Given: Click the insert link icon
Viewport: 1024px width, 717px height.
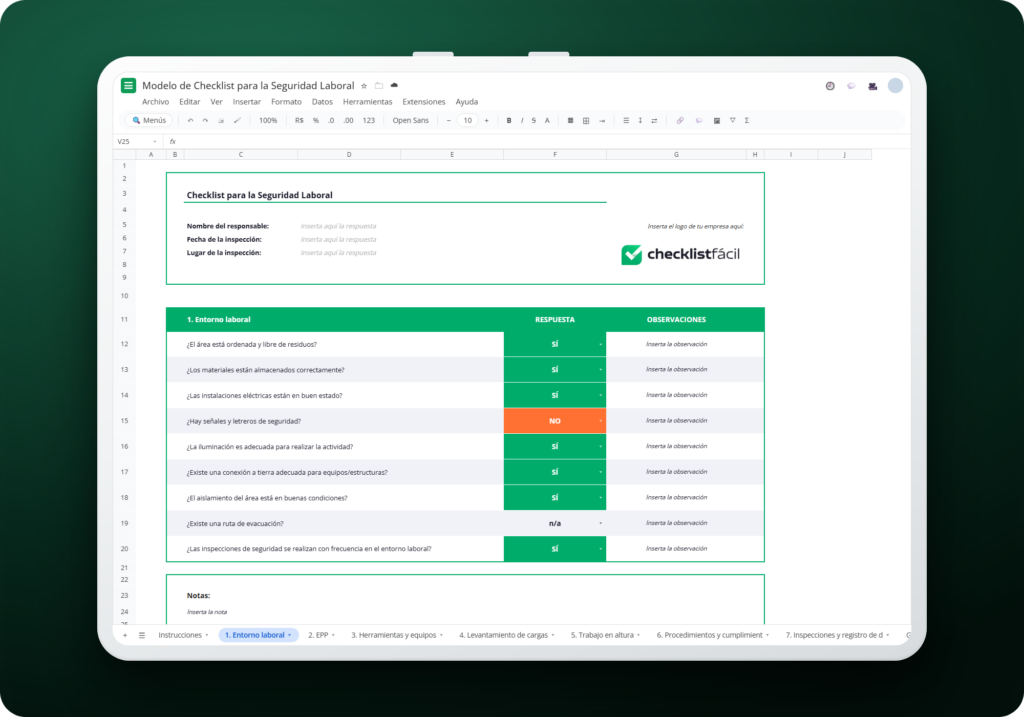Looking at the screenshot, I should [680, 120].
